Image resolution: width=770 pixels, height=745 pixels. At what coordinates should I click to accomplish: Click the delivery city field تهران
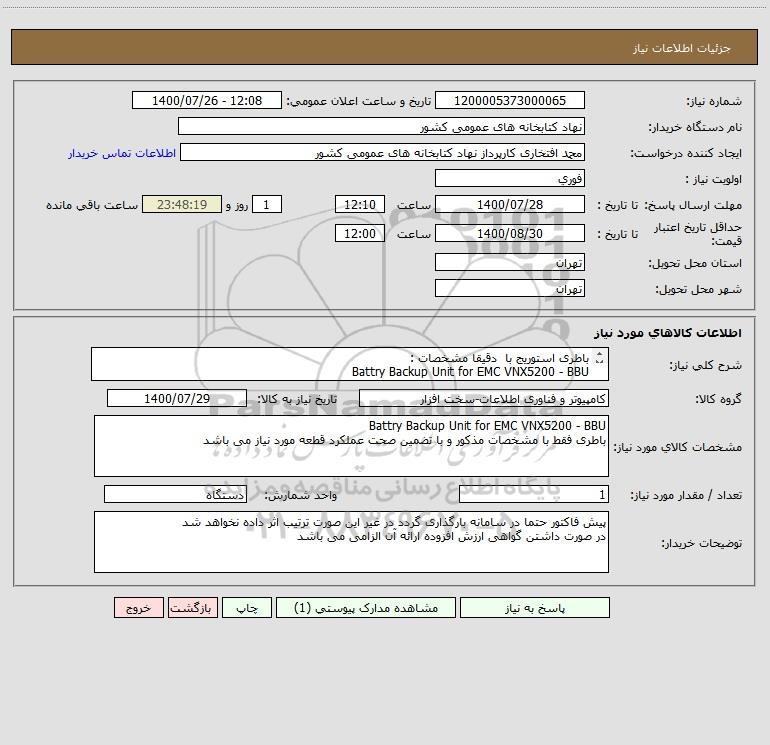(x=510, y=288)
